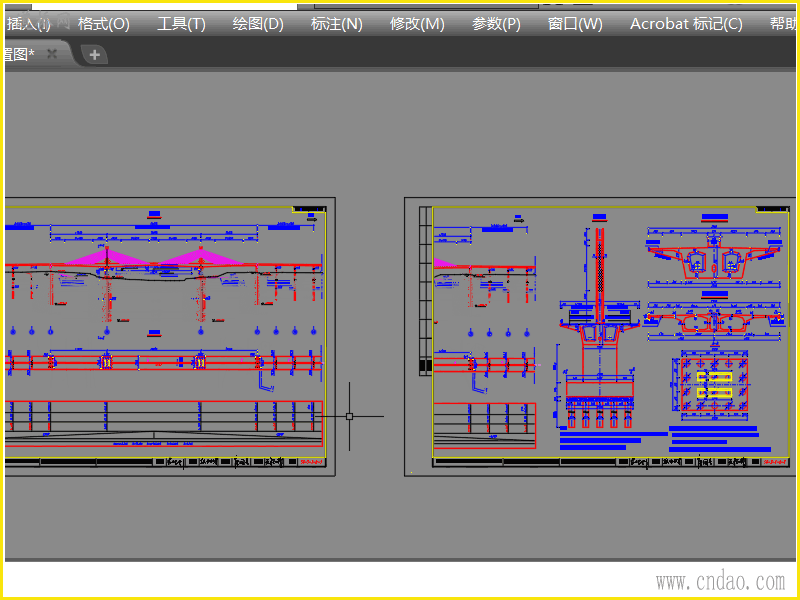Viewport: 800px width, 600px height.
Task: Open the partially visible 帮助 menu
Action: (783, 24)
